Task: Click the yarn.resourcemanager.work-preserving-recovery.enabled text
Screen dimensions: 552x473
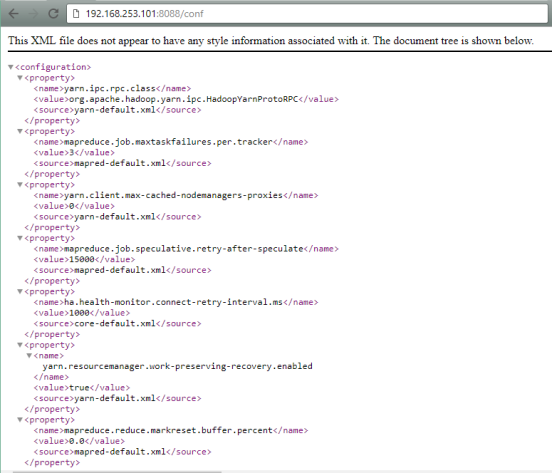Action: [x=177, y=366]
